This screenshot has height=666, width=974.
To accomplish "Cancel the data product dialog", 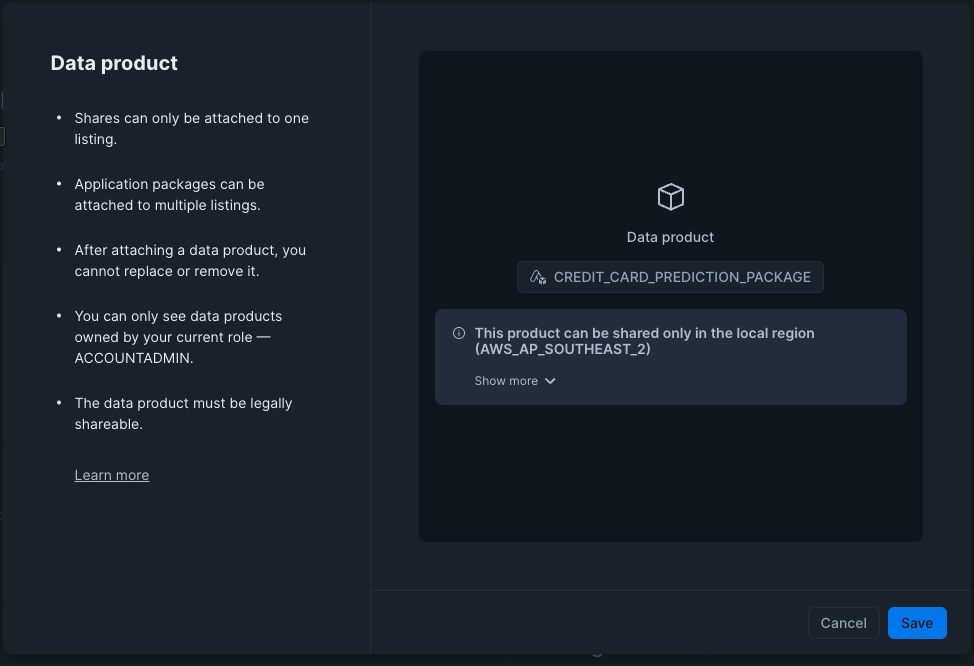I will tap(843, 623).
